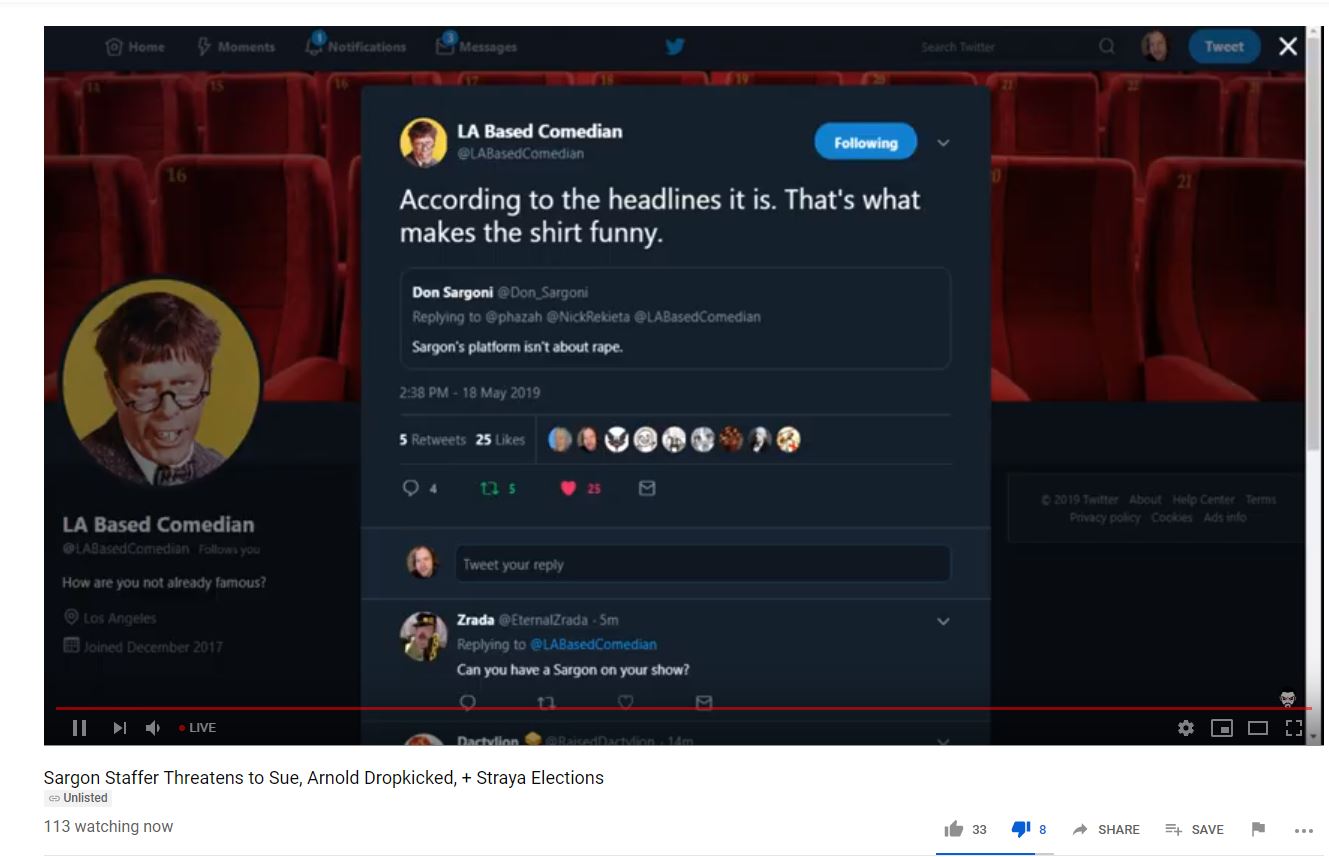
Task: Click the small reply avatar beside reply box
Action: (422, 563)
